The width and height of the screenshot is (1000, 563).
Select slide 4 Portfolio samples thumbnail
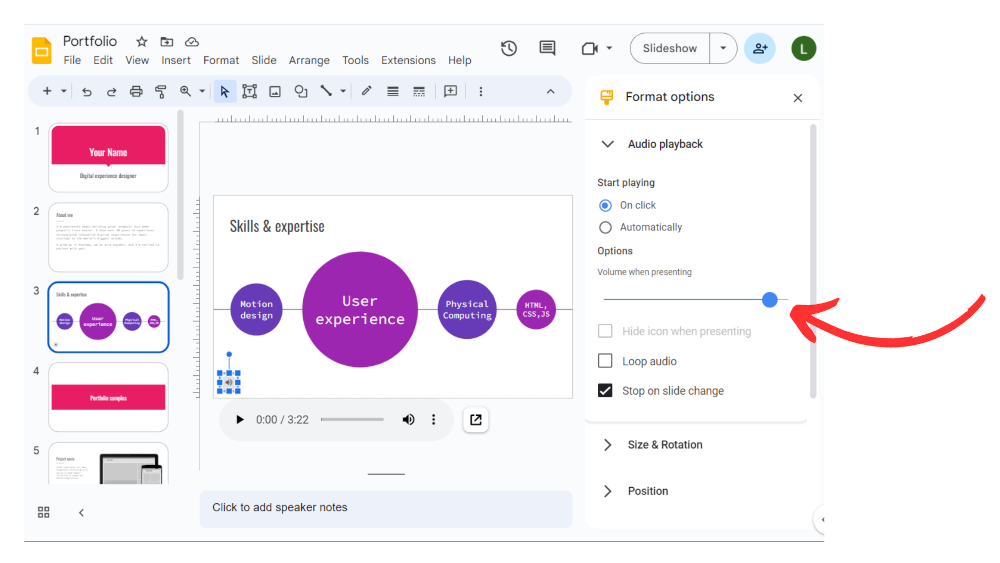[x=108, y=397]
